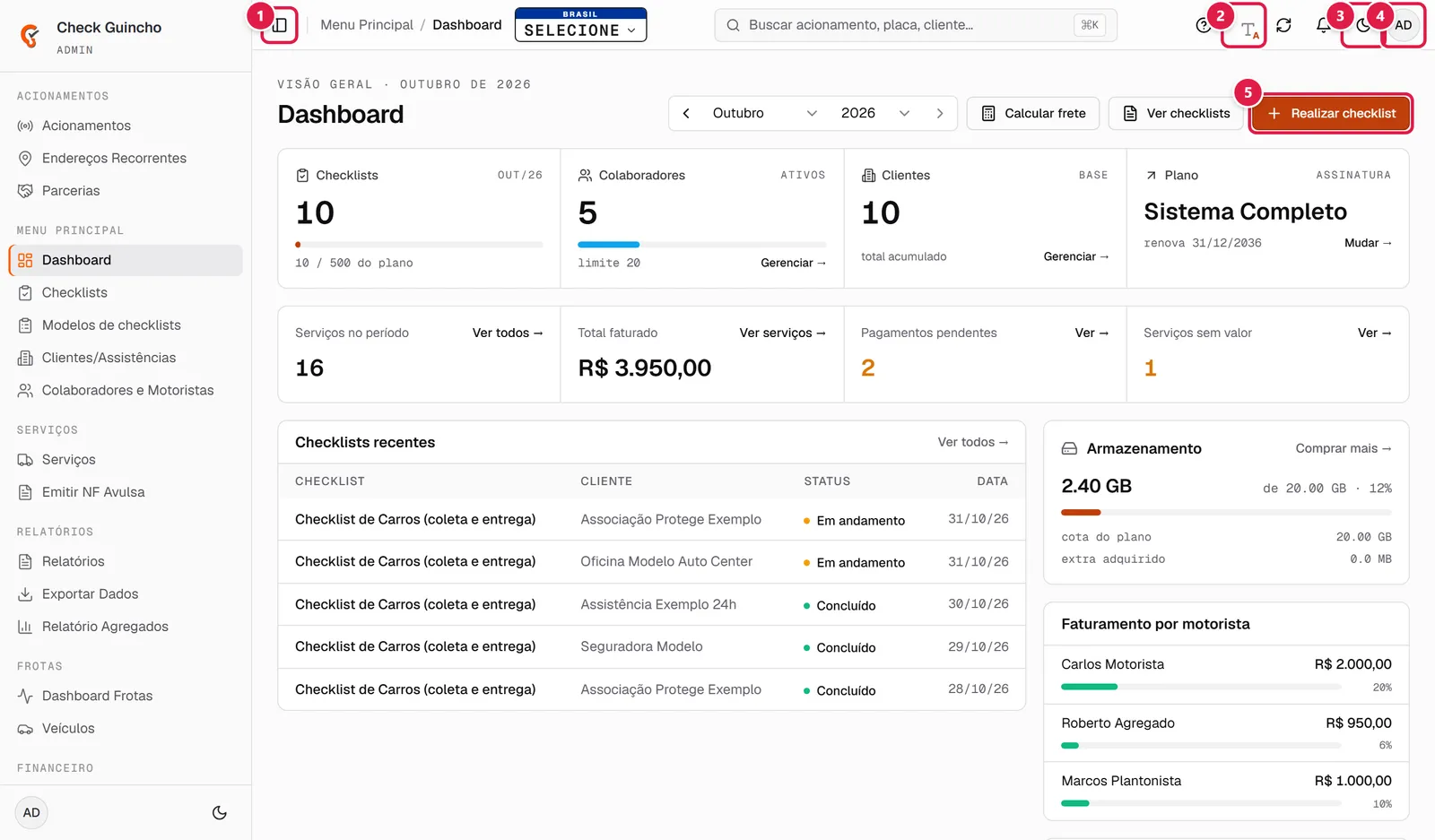Open Parcerias in sidebar
1435x840 pixels.
click(x=126, y=191)
